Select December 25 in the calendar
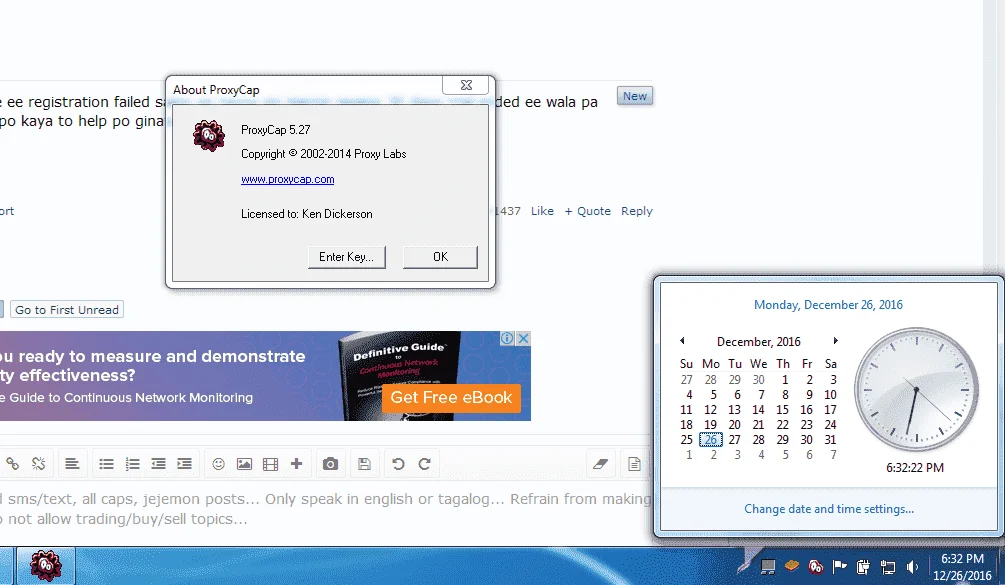This screenshot has width=1005, height=585. 686,440
